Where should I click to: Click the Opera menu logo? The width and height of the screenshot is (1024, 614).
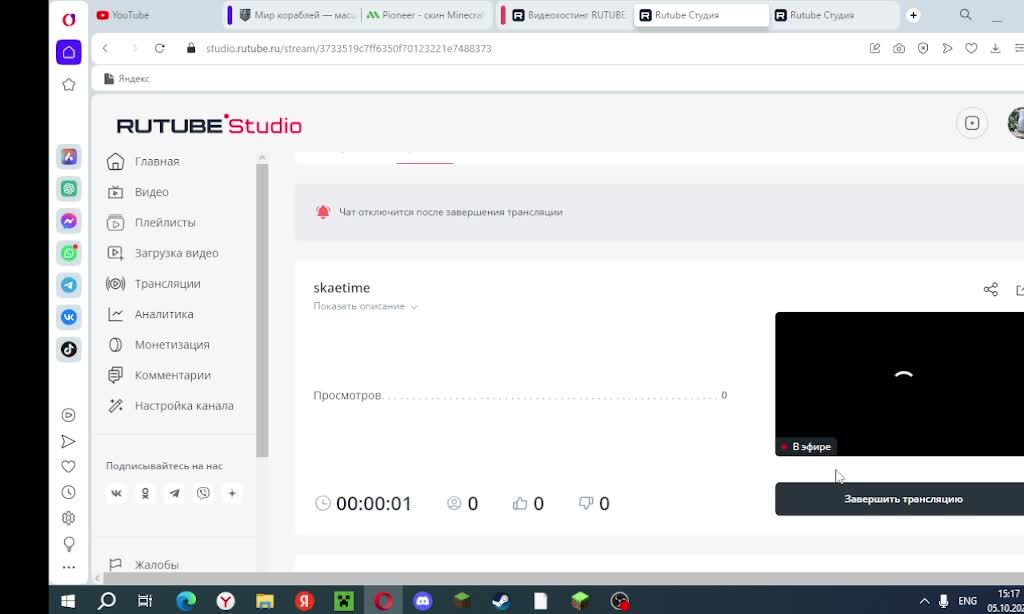69,20
